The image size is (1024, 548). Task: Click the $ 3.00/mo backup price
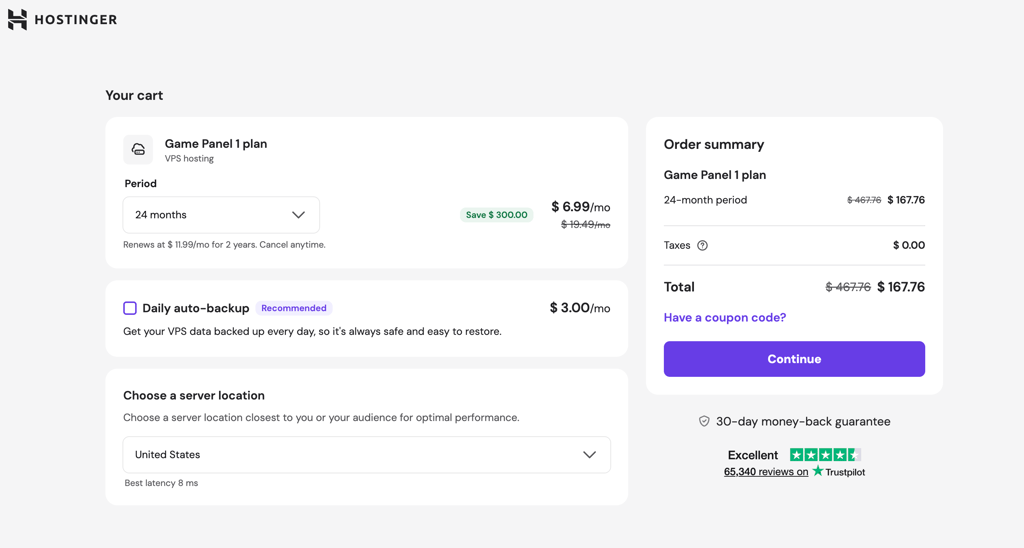(x=580, y=308)
